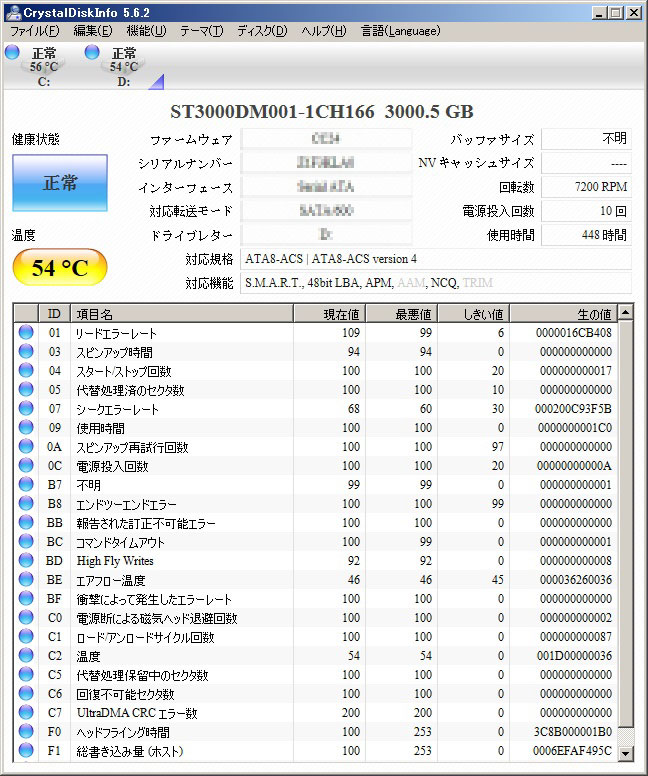
Task: Click the scroll up arrow of the attribute list
Action: (625, 313)
